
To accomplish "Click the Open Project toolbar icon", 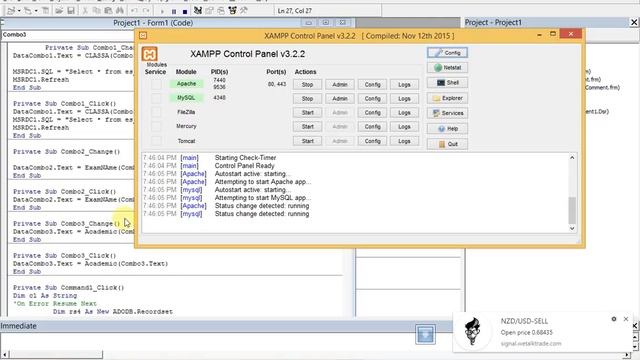I will 59,11.
